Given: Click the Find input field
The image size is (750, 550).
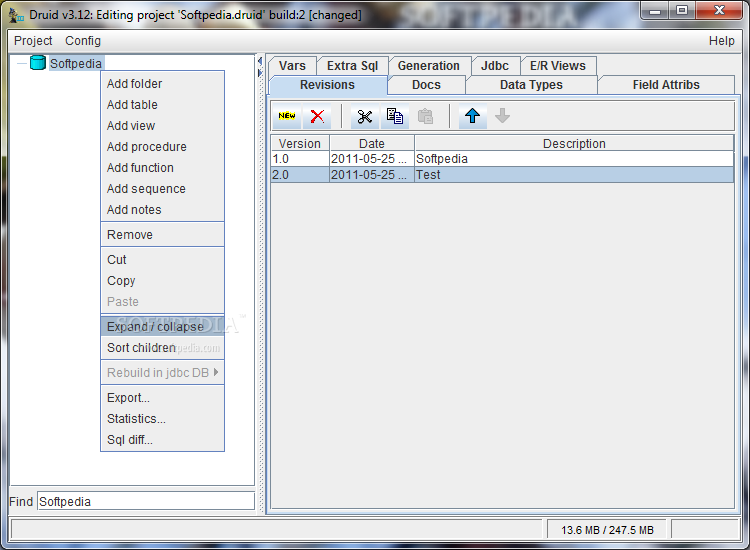Looking at the screenshot, I should (x=146, y=501).
